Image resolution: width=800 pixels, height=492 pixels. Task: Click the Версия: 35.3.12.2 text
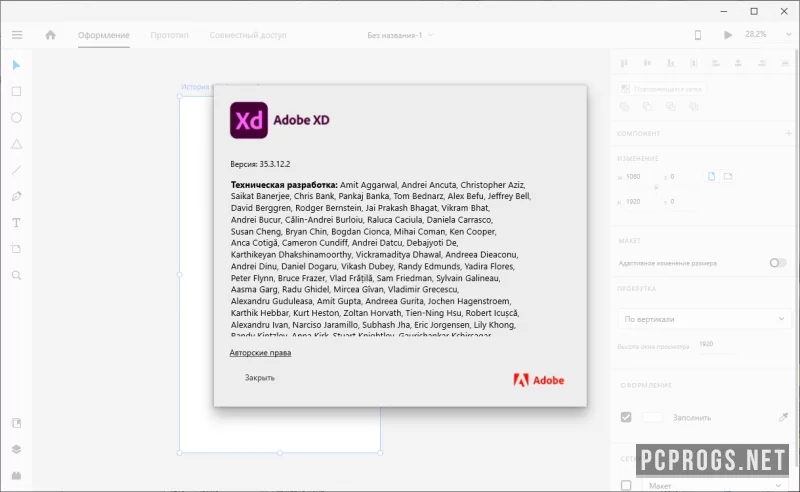(260, 164)
